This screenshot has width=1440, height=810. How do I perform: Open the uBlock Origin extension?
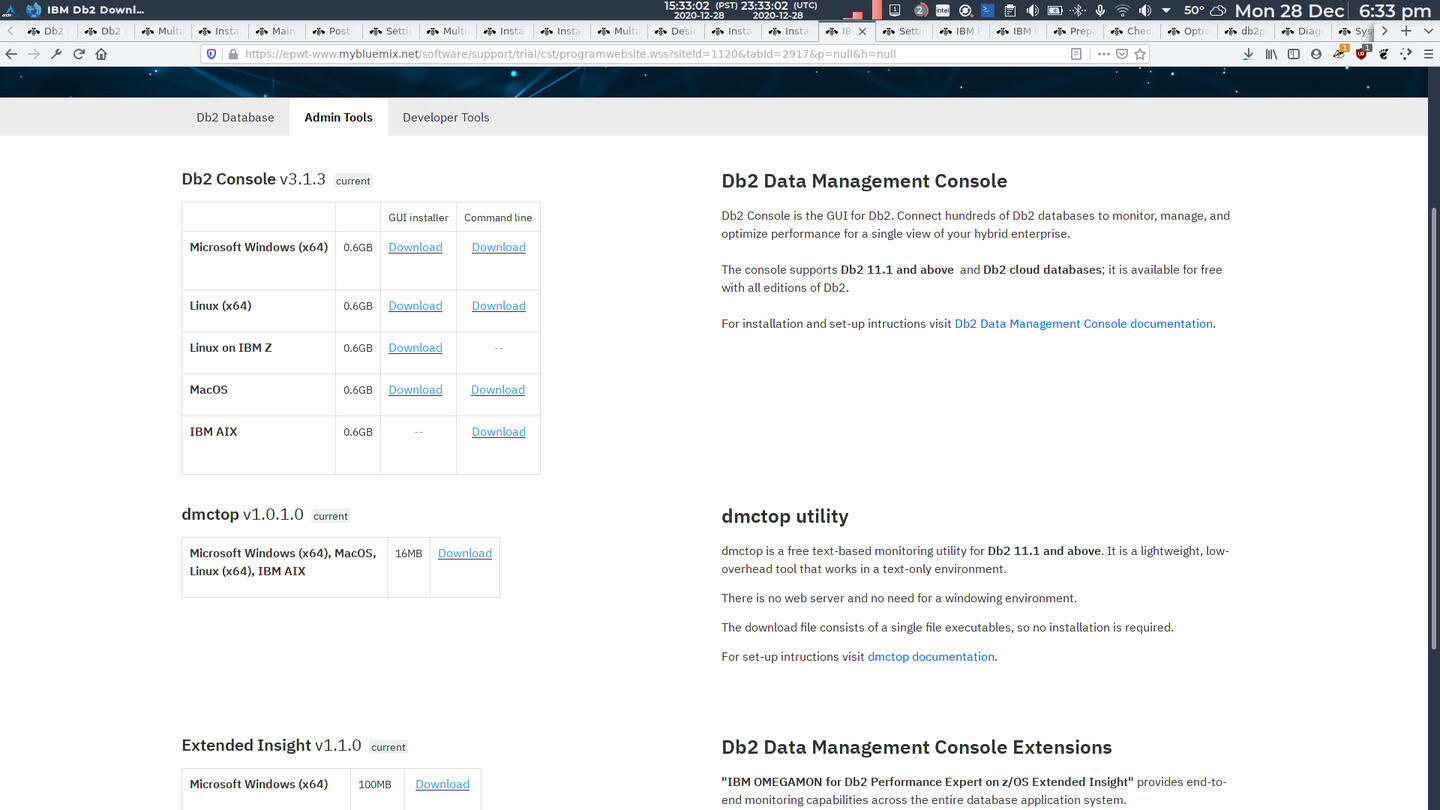click(1361, 54)
